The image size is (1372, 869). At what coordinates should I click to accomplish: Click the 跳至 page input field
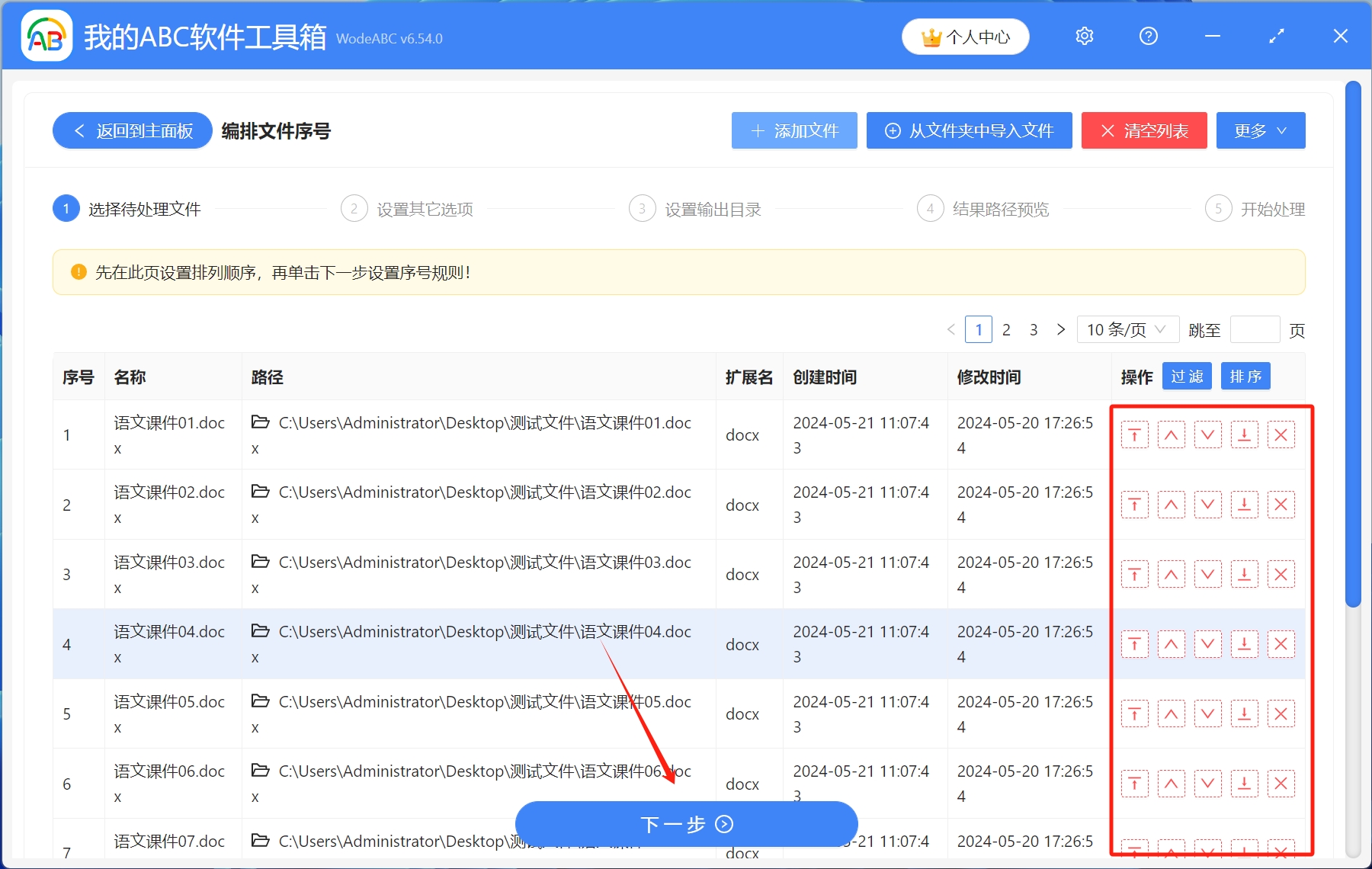[1255, 329]
